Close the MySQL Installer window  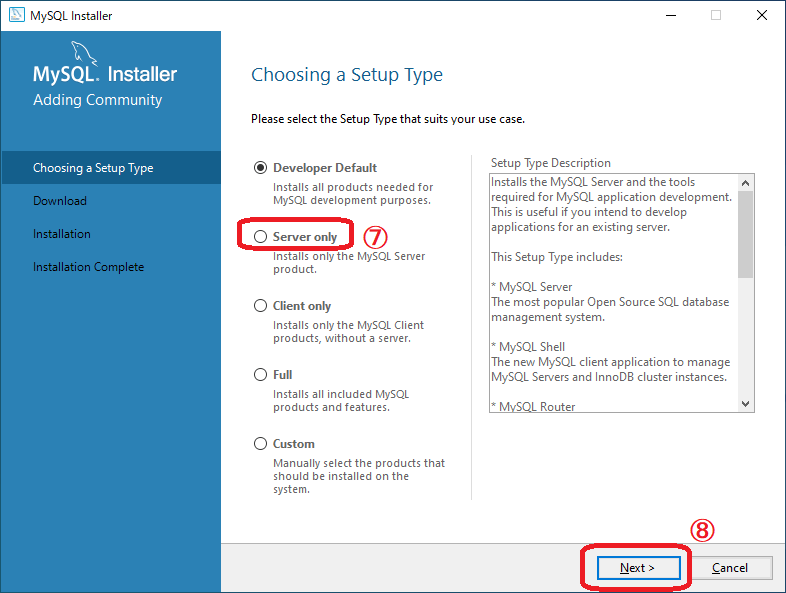click(x=762, y=16)
